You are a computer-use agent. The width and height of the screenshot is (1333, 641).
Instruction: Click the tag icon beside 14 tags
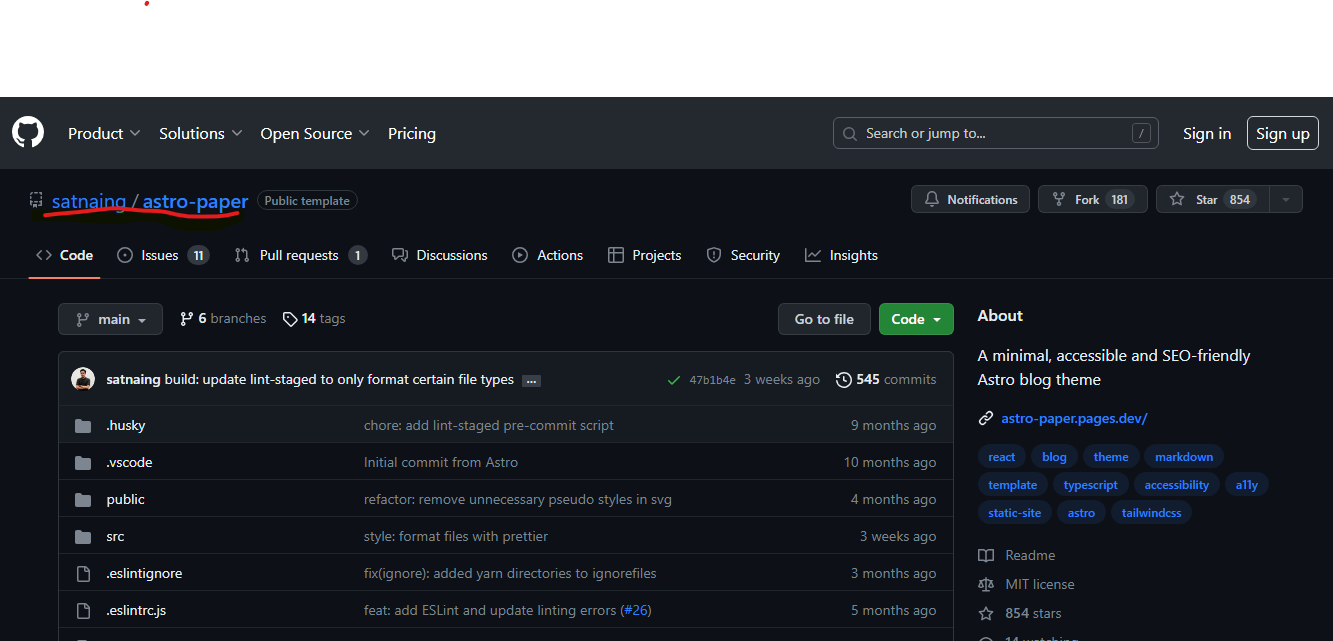[x=290, y=319]
